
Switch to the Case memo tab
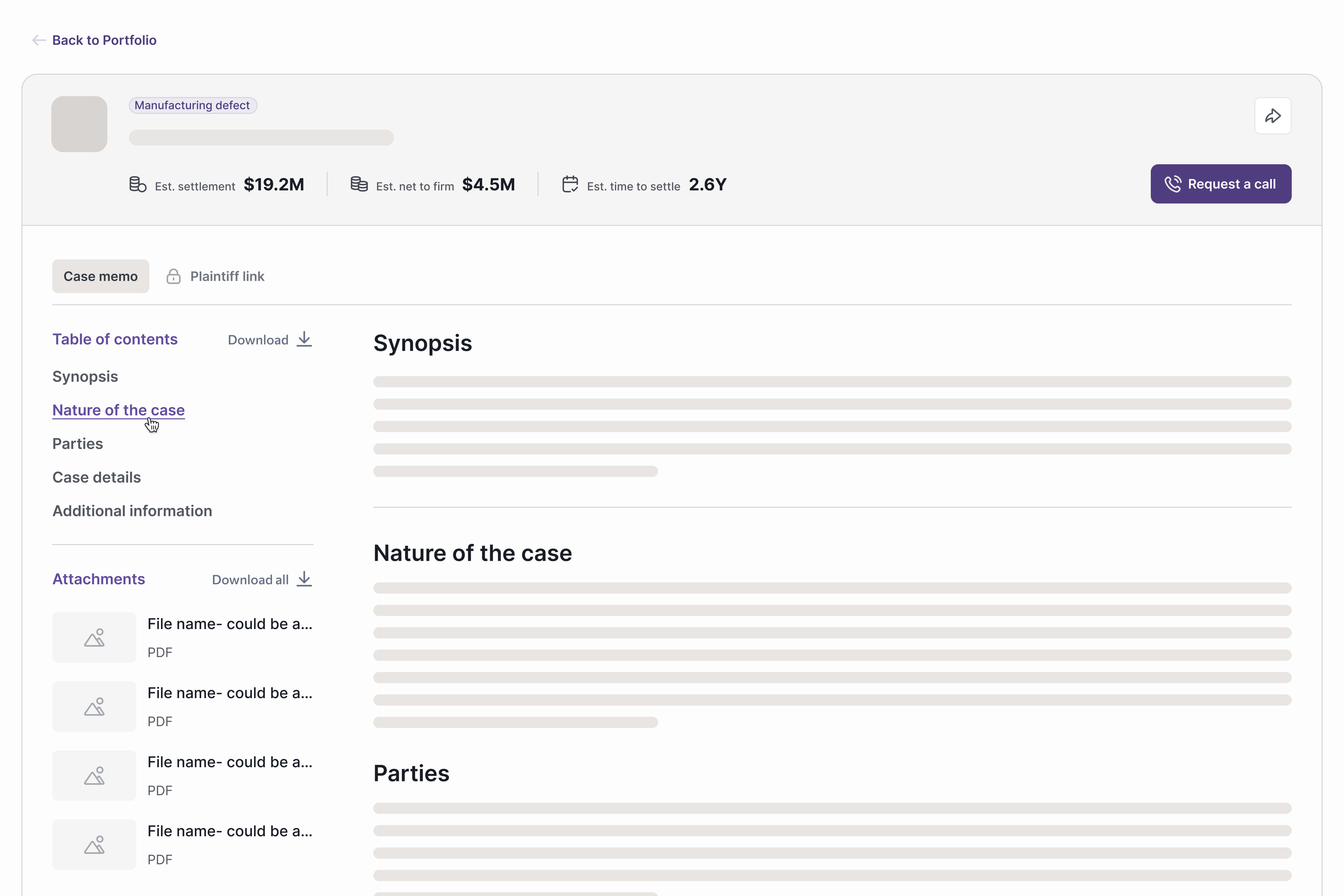[101, 276]
